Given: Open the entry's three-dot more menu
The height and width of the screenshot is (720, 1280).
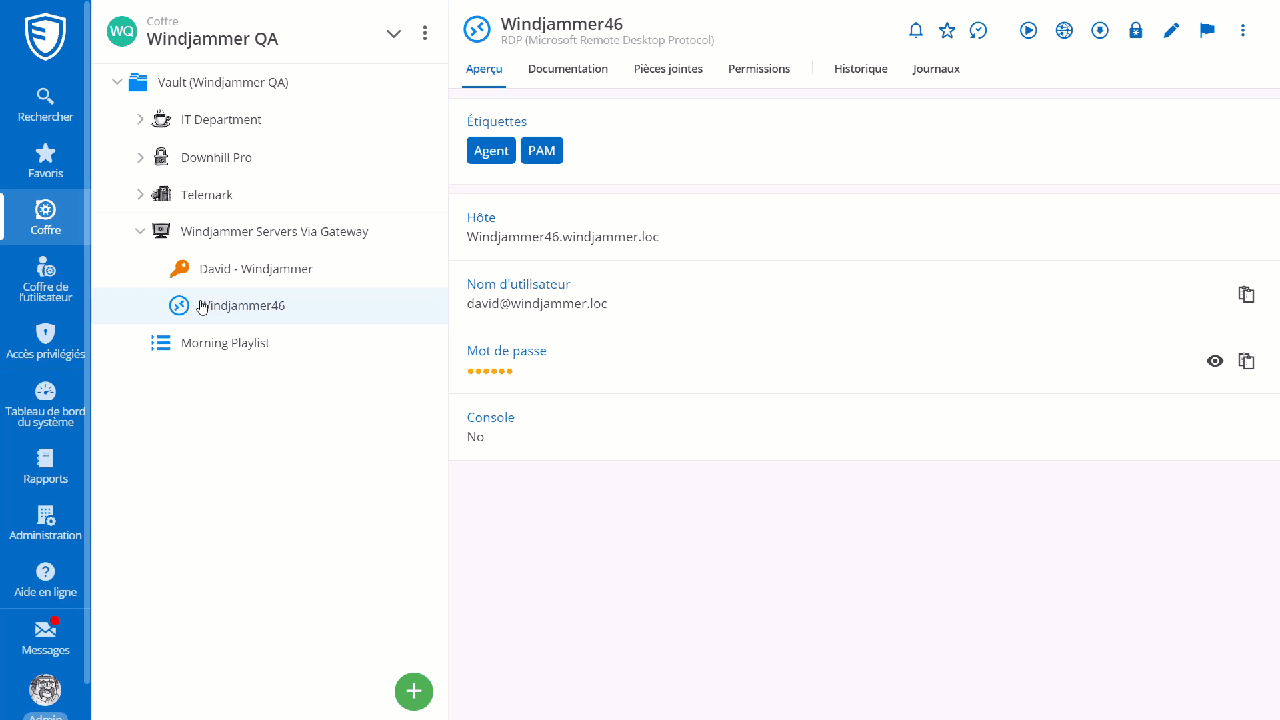Looking at the screenshot, I should (x=1243, y=31).
